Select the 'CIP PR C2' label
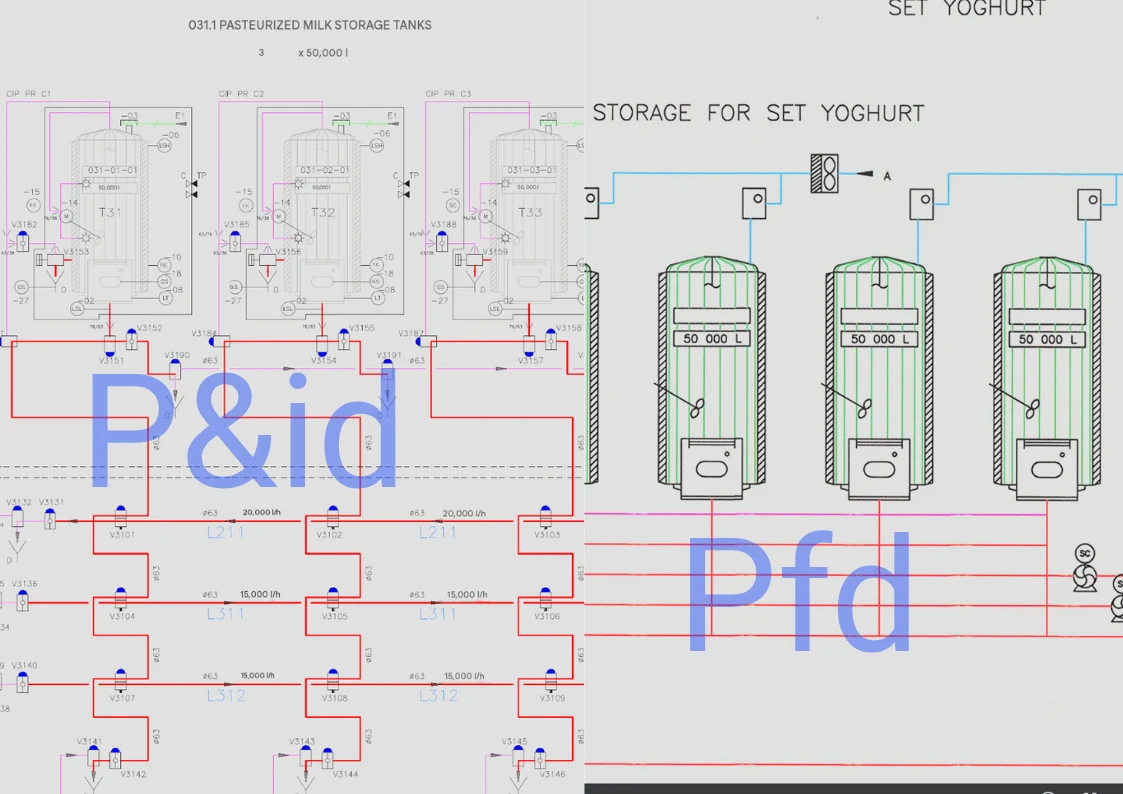1123x794 pixels. 241,94
